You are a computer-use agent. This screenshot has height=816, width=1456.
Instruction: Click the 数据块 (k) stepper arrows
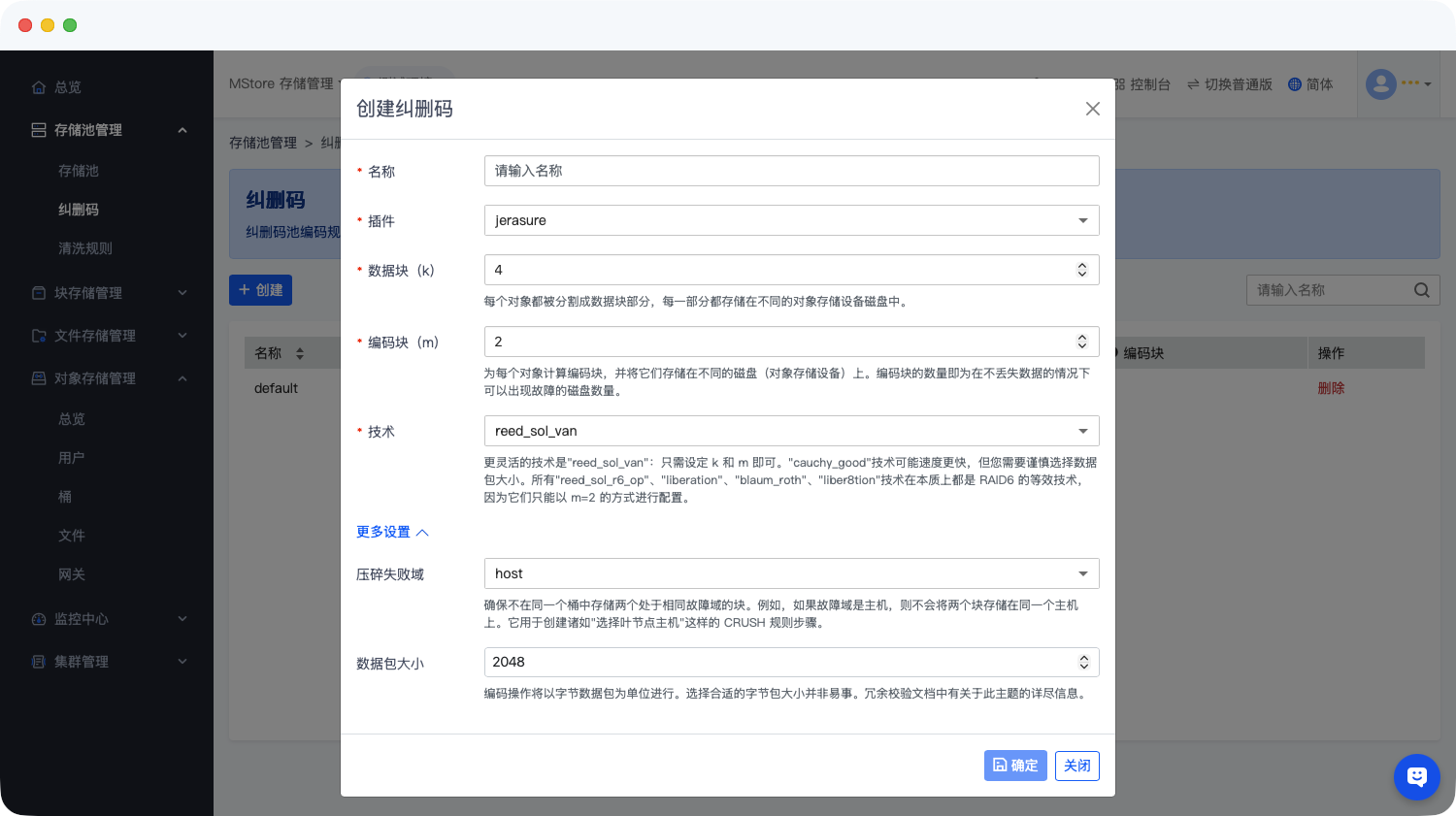(1081, 270)
